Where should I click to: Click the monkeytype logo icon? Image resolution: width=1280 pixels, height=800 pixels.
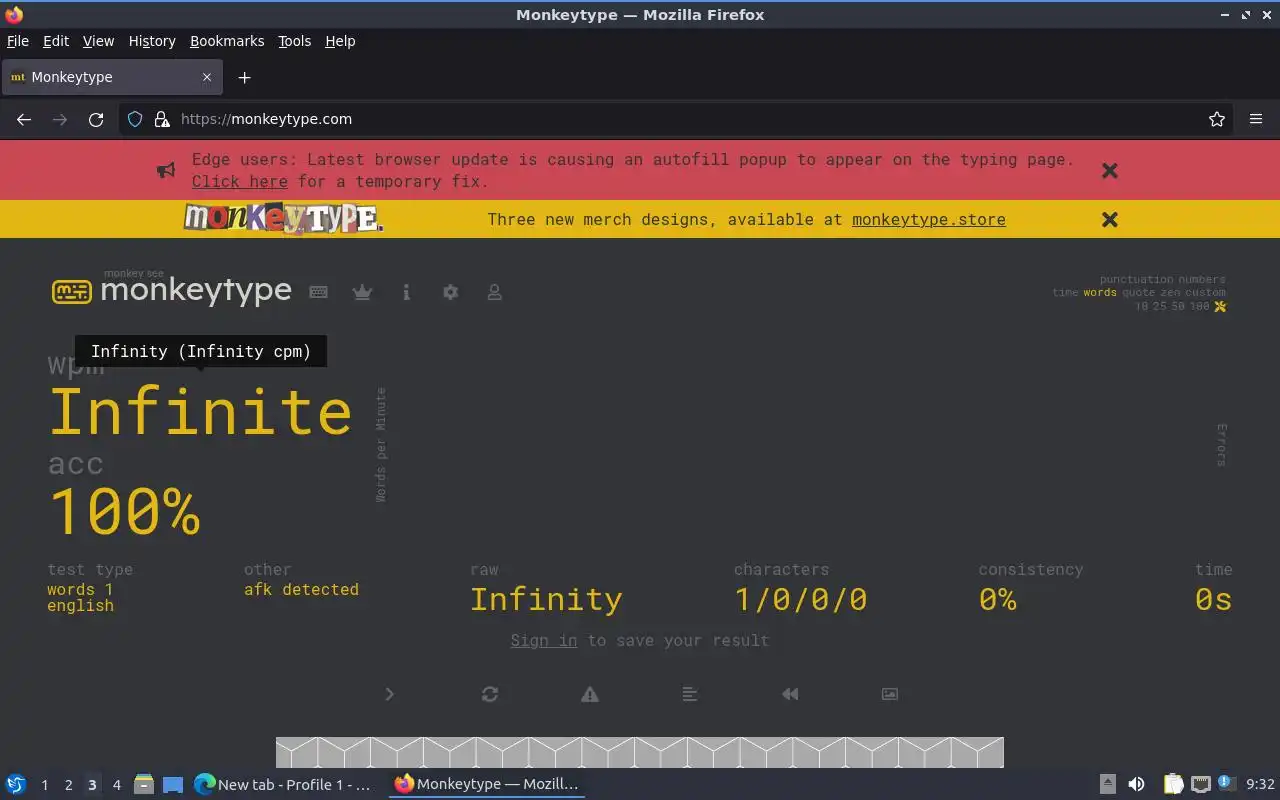[72, 291]
